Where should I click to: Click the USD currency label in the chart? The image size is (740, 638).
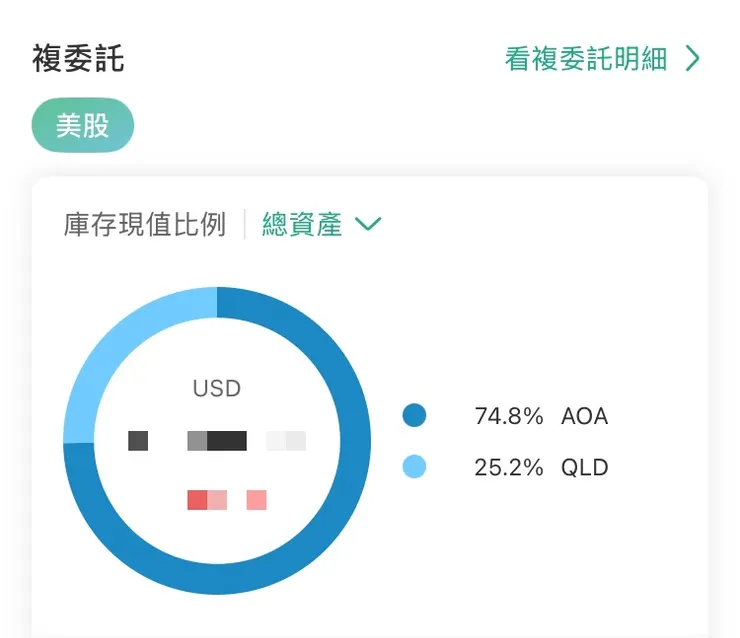(217, 389)
